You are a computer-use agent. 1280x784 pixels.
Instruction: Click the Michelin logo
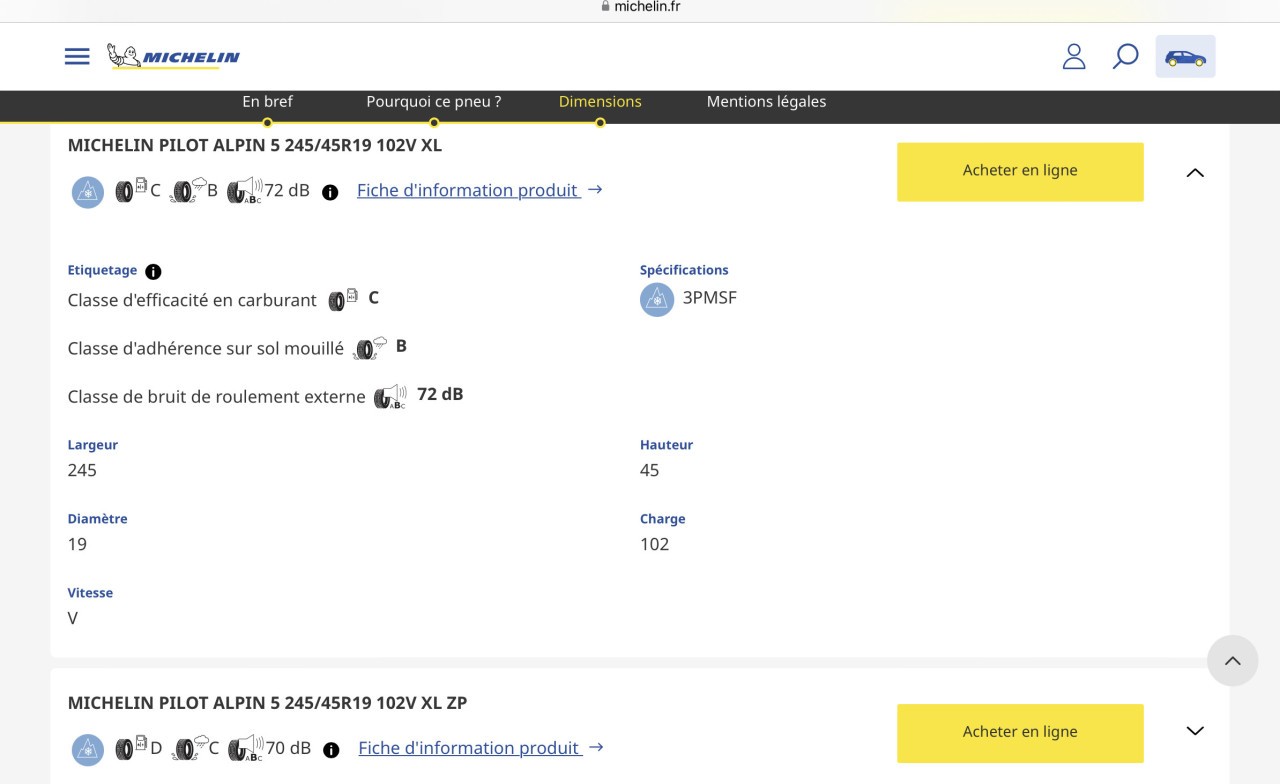[x=173, y=56]
